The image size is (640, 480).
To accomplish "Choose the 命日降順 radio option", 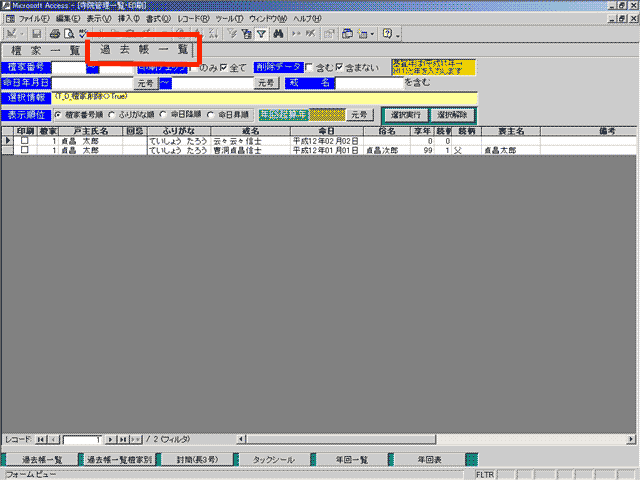I will click(x=166, y=115).
